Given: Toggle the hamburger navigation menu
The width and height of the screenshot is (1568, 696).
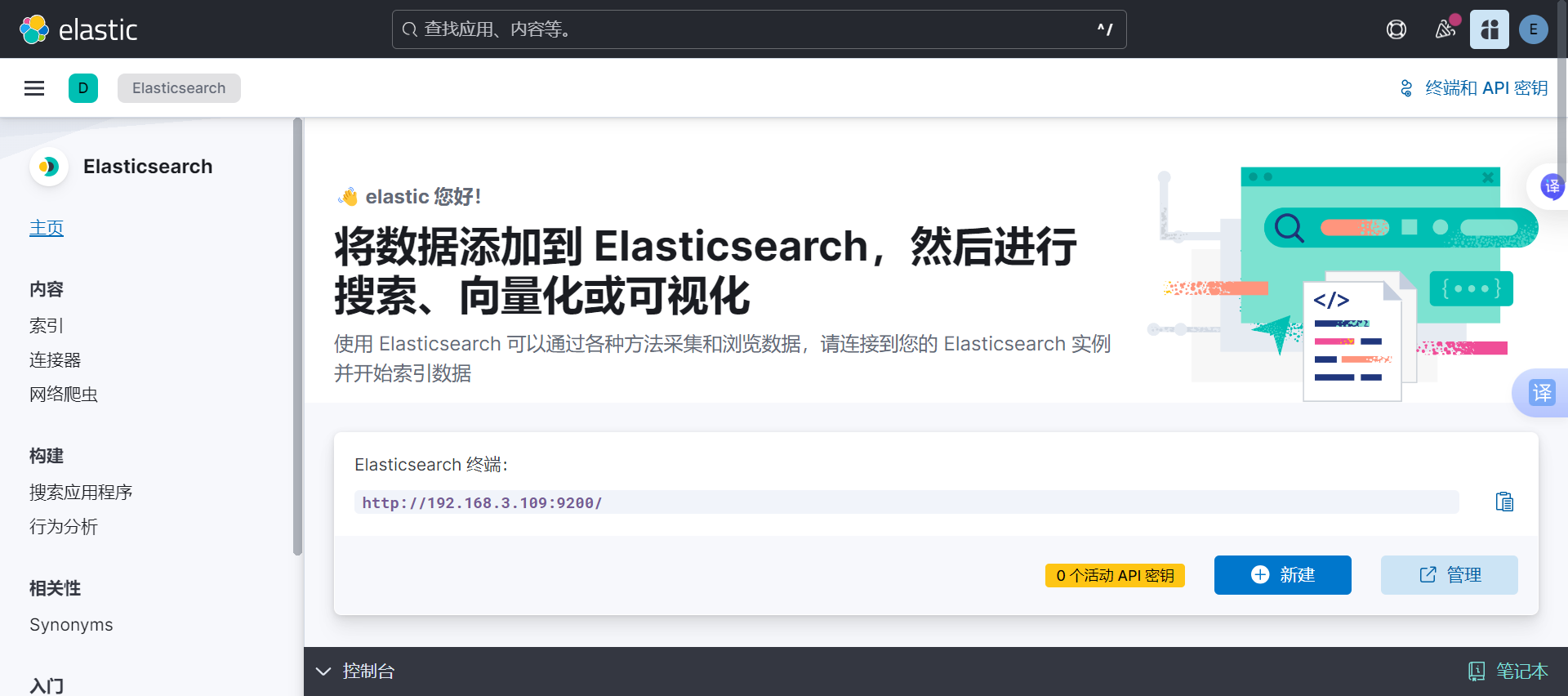Looking at the screenshot, I should (x=34, y=88).
